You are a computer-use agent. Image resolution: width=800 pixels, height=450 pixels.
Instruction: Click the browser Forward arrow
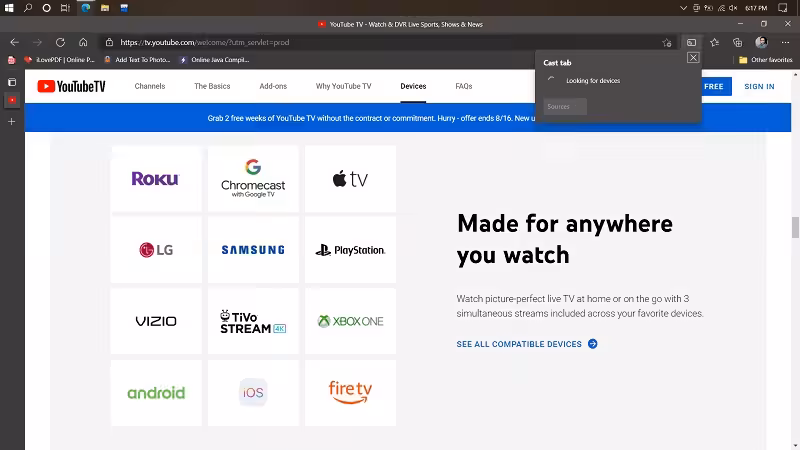pyautogui.click(x=37, y=42)
